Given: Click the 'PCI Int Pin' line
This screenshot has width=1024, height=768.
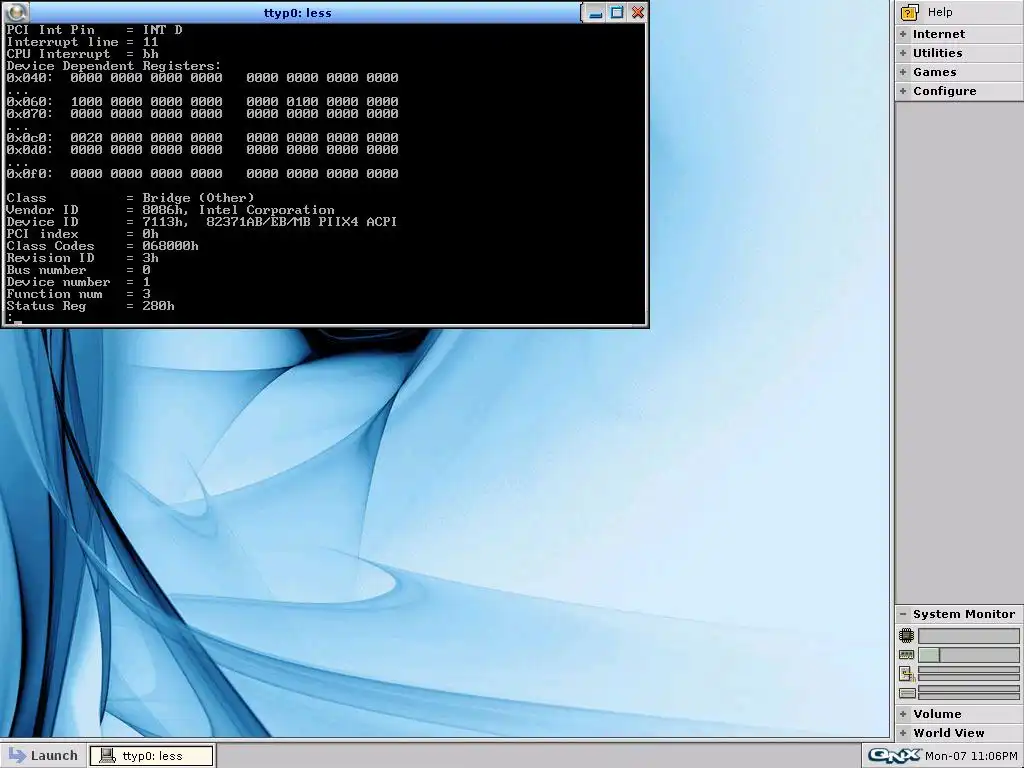Looking at the screenshot, I should pyautogui.click(x=94, y=30).
